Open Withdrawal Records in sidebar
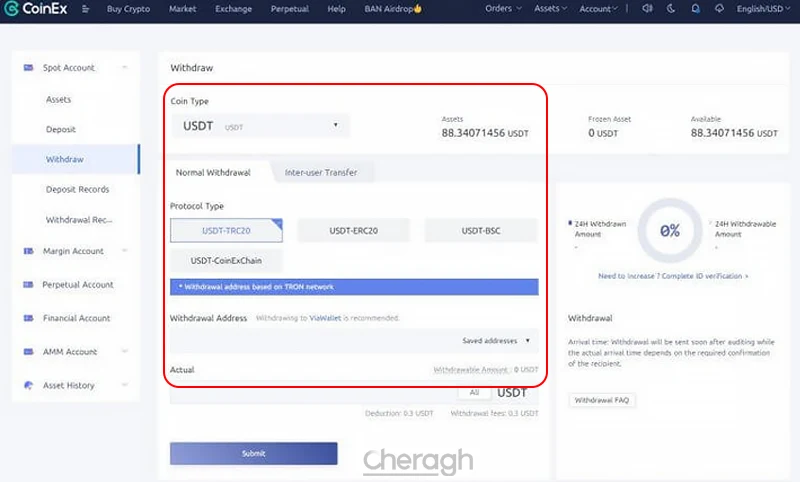 79,220
